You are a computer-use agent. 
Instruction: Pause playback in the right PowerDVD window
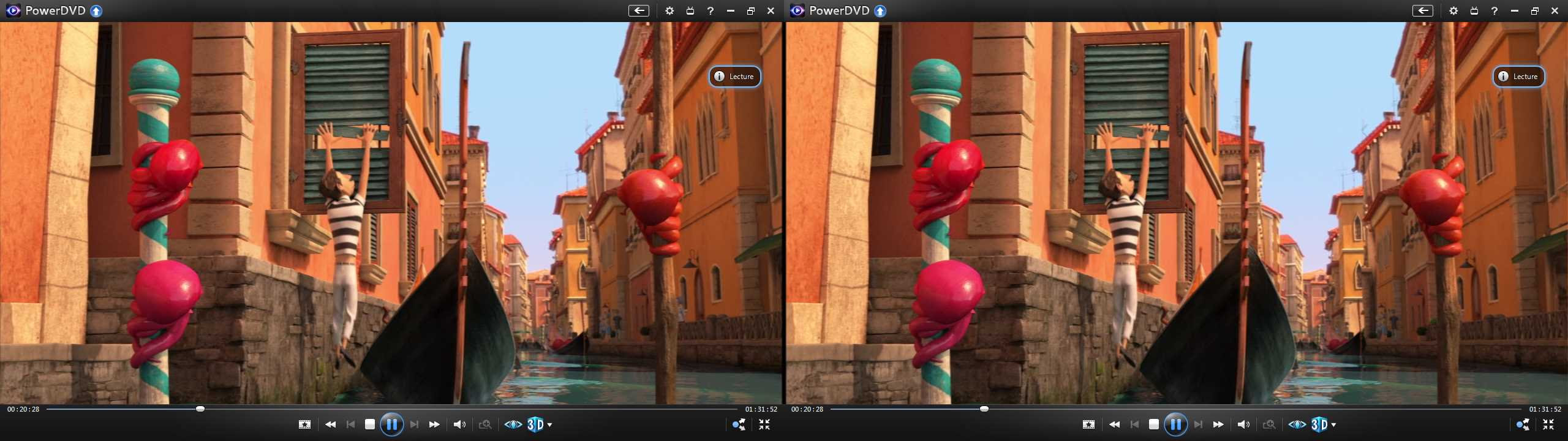pyautogui.click(x=1176, y=424)
